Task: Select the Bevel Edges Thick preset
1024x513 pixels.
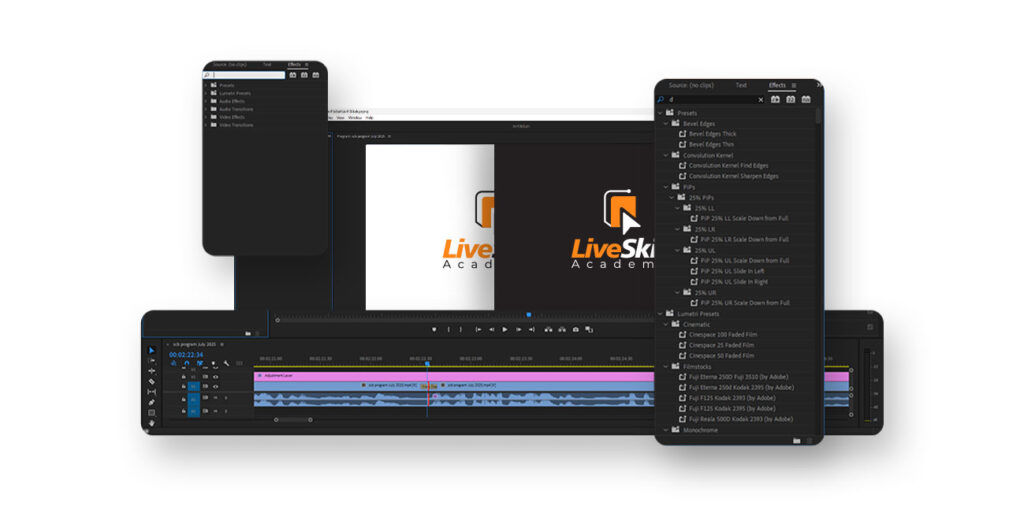Action: click(x=712, y=133)
